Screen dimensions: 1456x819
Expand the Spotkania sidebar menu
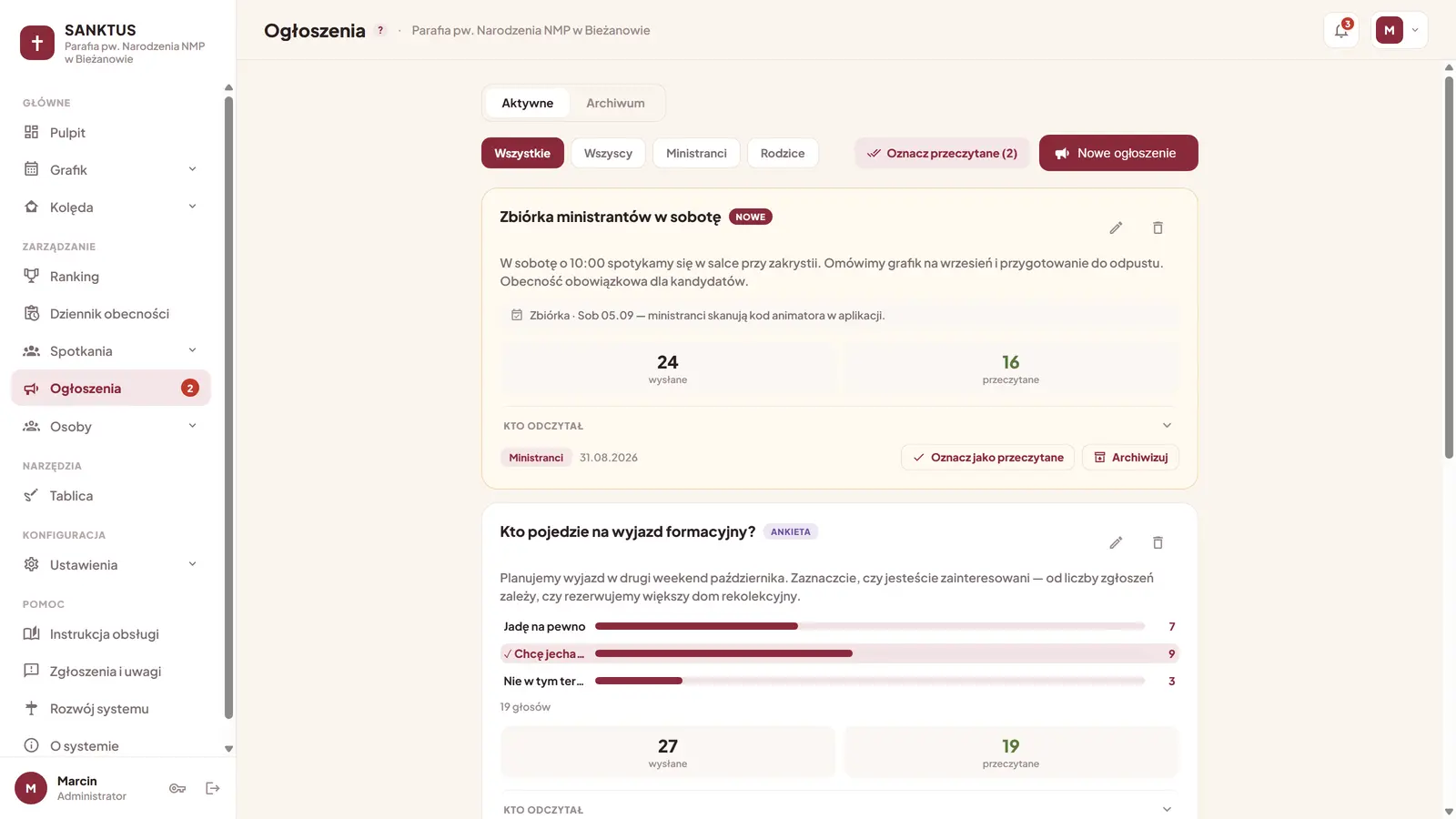pos(111,351)
